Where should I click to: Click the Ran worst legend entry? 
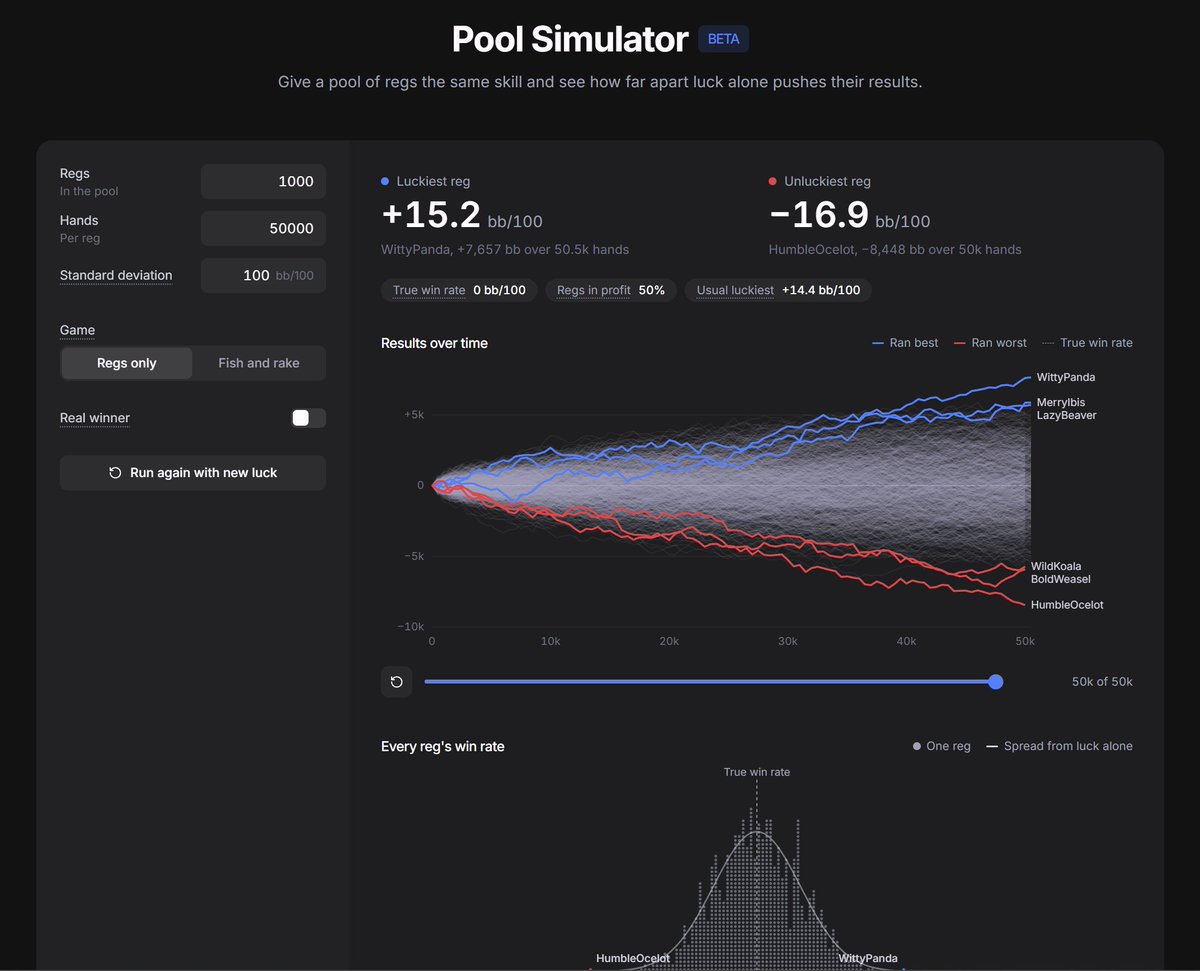990,343
